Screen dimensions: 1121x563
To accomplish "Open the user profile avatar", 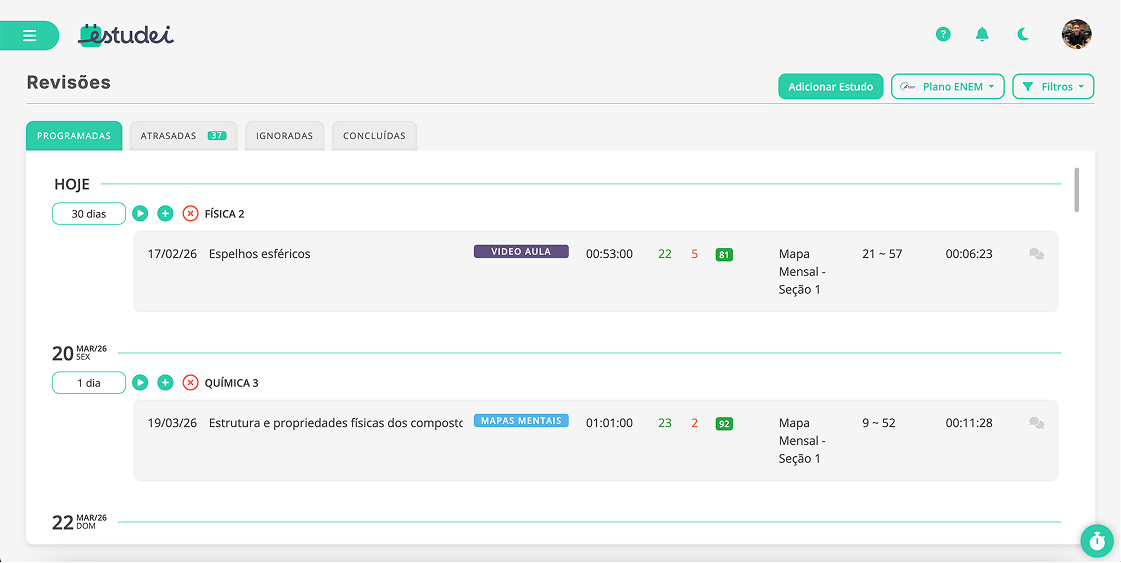I will point(1076,34).
